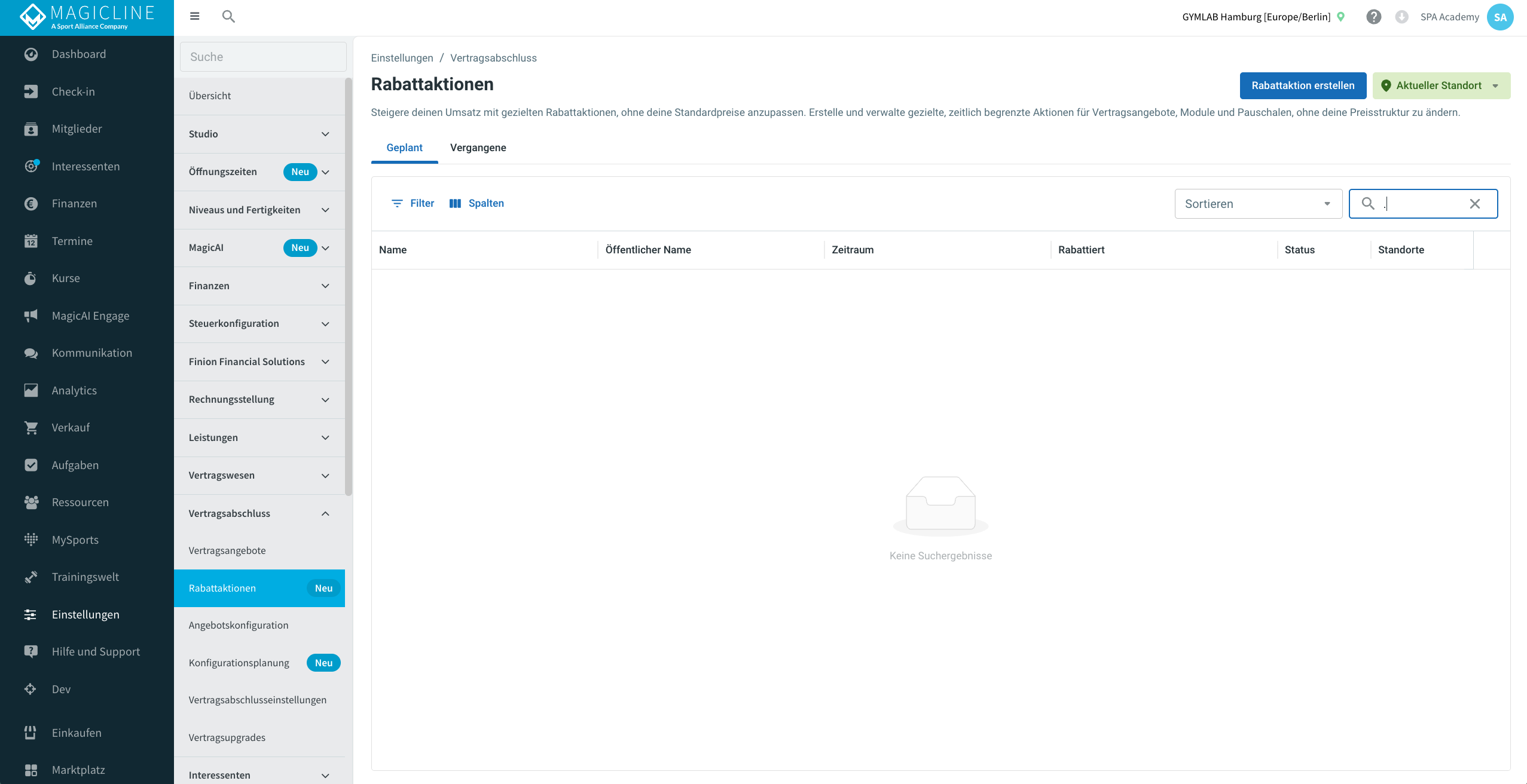Expand Finanzen settings group
Screen dimensions: 1527x784
point(259,286)
